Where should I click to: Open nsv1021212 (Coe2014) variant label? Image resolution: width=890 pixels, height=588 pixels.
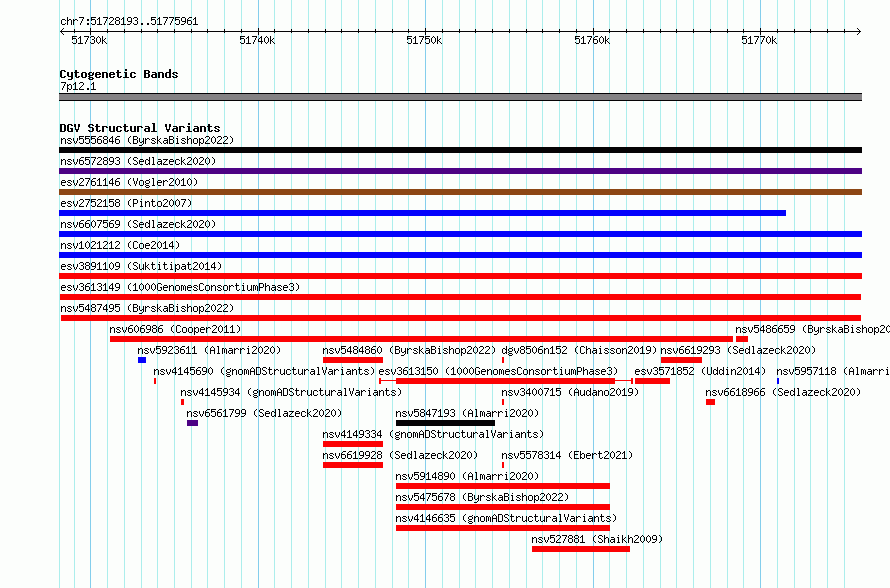pos(120,245)
